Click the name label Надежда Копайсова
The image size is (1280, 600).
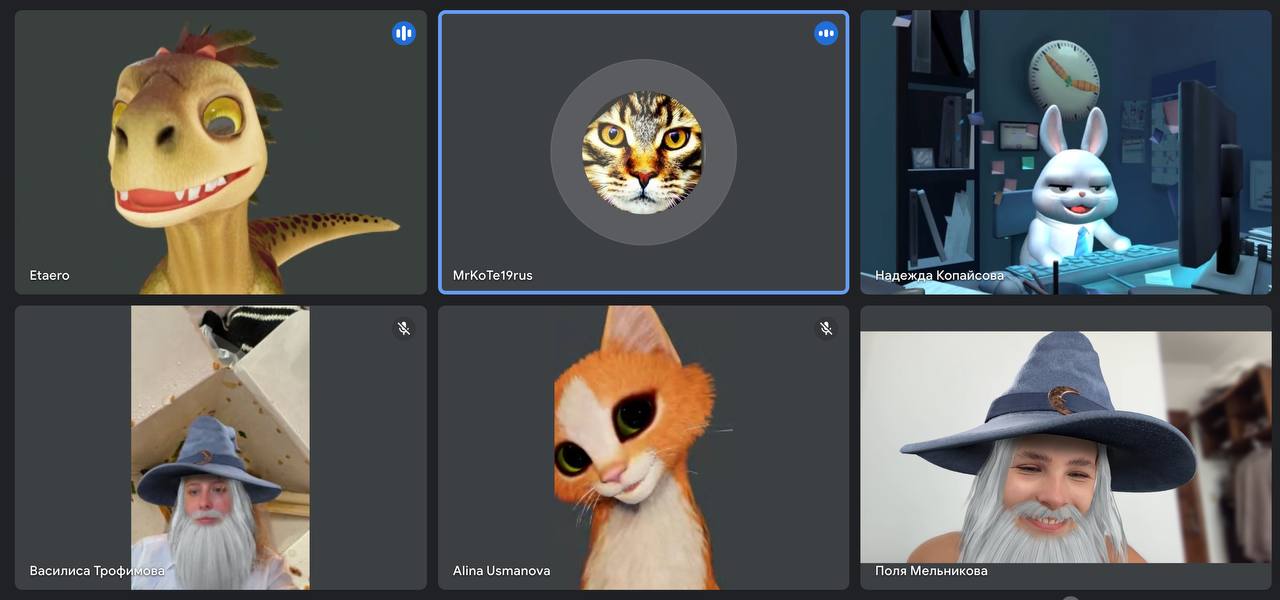point(940,275)
